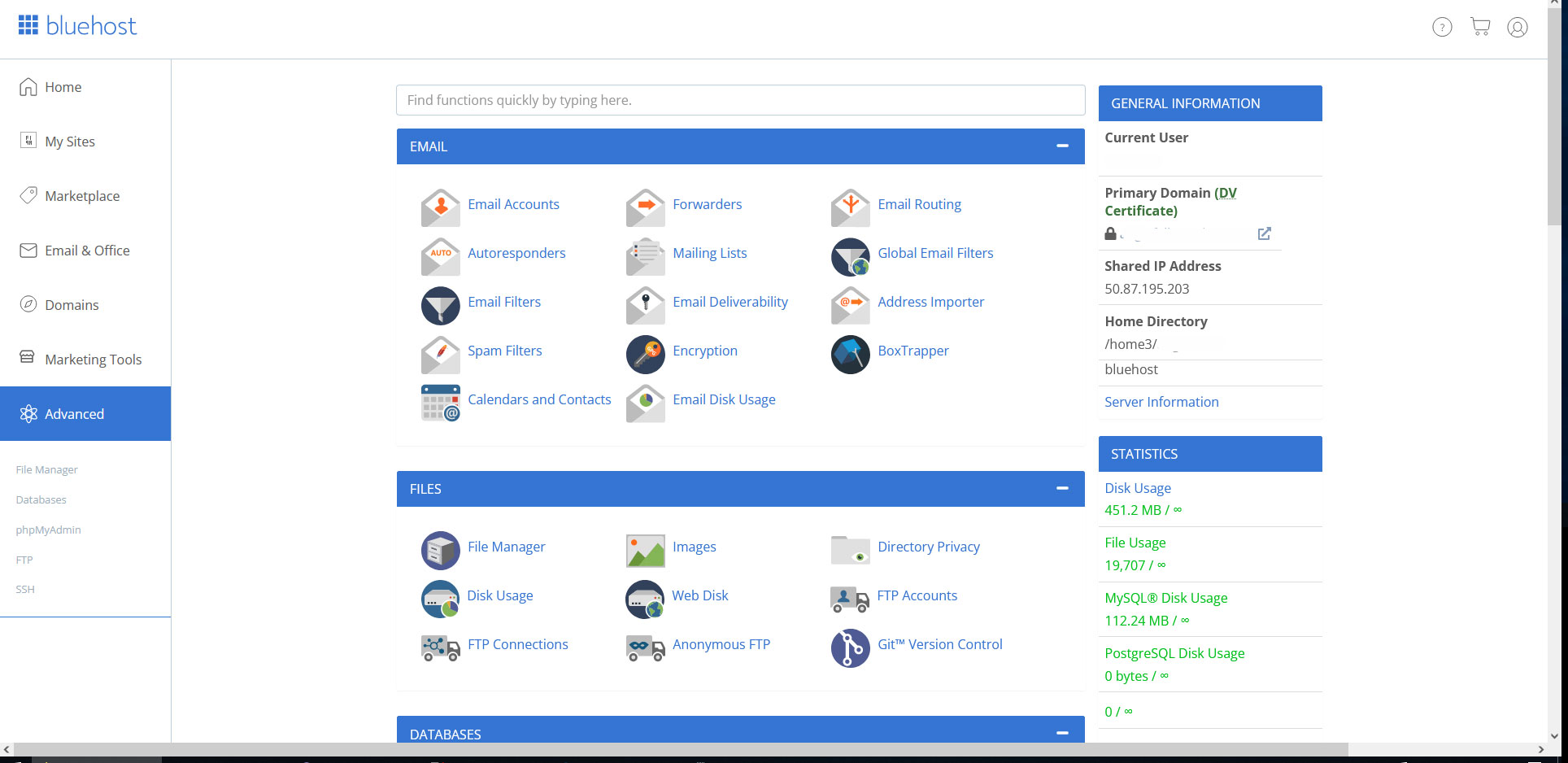Click the Email Filters funnel icon
Viewport: 1568px width, 763px height.
pyautogui.click(x=441, y=305)
